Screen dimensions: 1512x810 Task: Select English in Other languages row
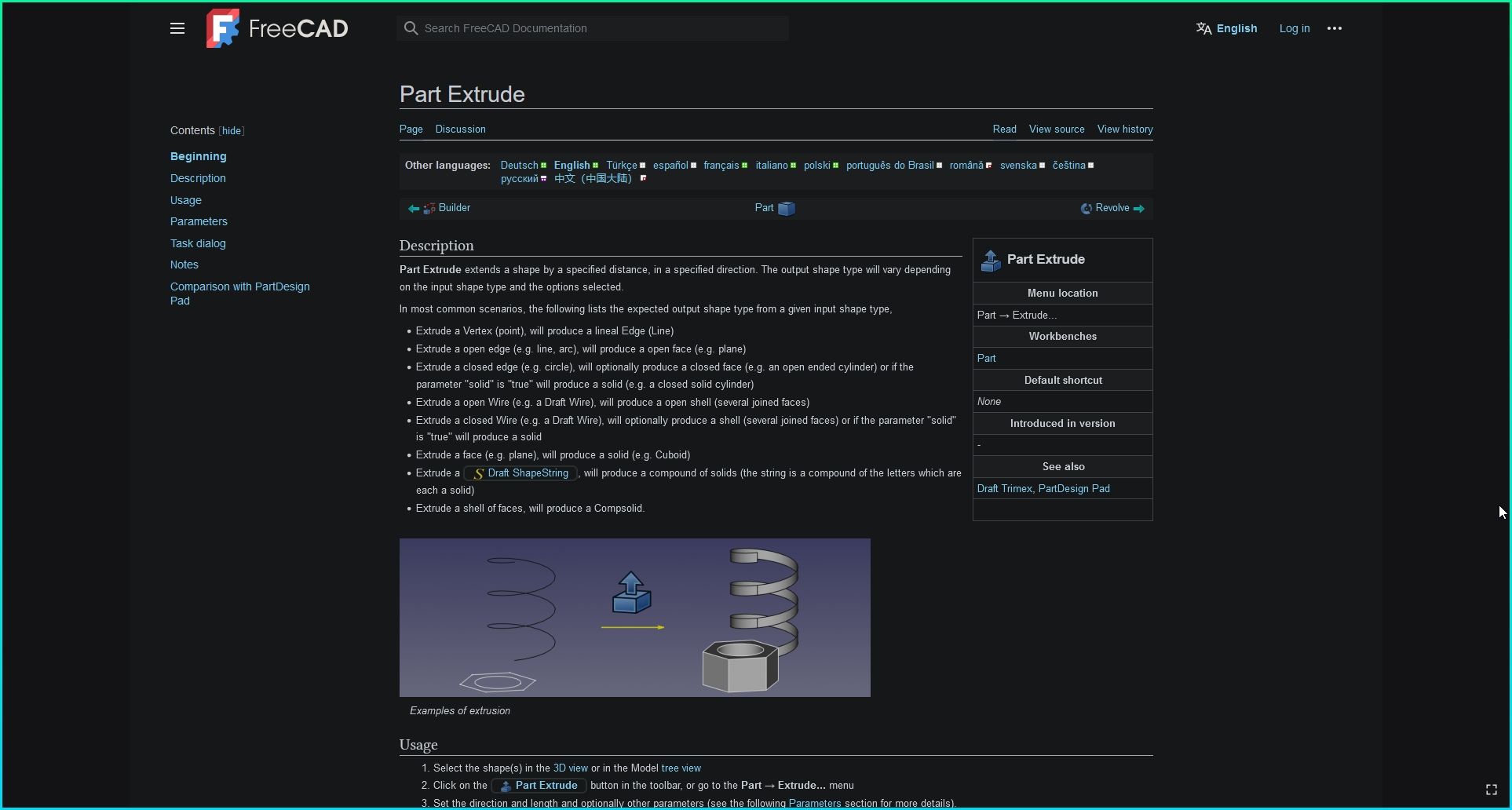coord(572,166)
